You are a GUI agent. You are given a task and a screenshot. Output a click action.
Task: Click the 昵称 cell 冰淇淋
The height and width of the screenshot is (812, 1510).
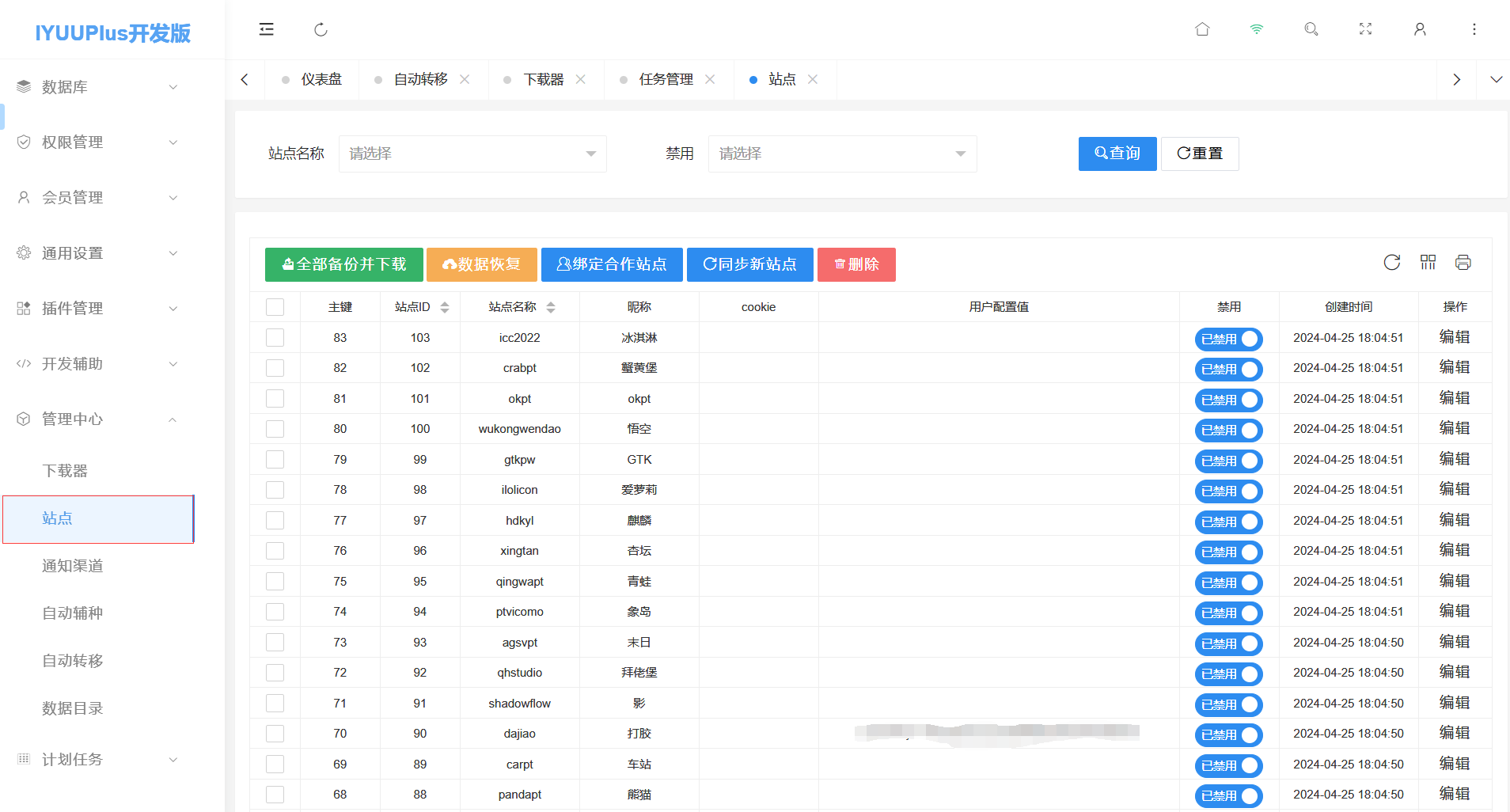(639, 338)
